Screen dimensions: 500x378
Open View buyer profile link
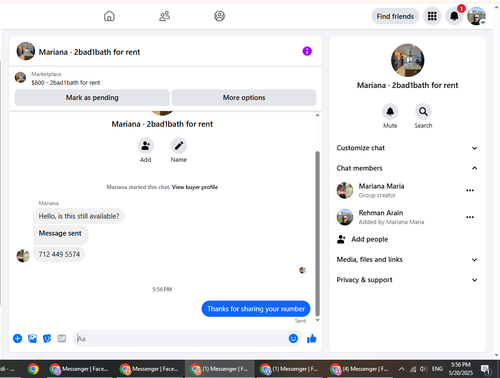click(195, 187)
